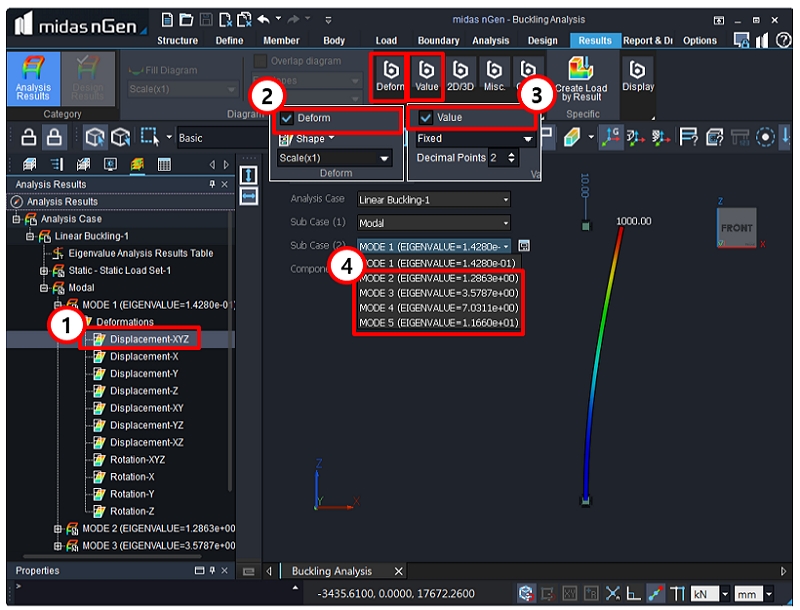Expand the Static - Static Load Set-1 node
This screenshot has height=610, width=800.
point(44,270)
